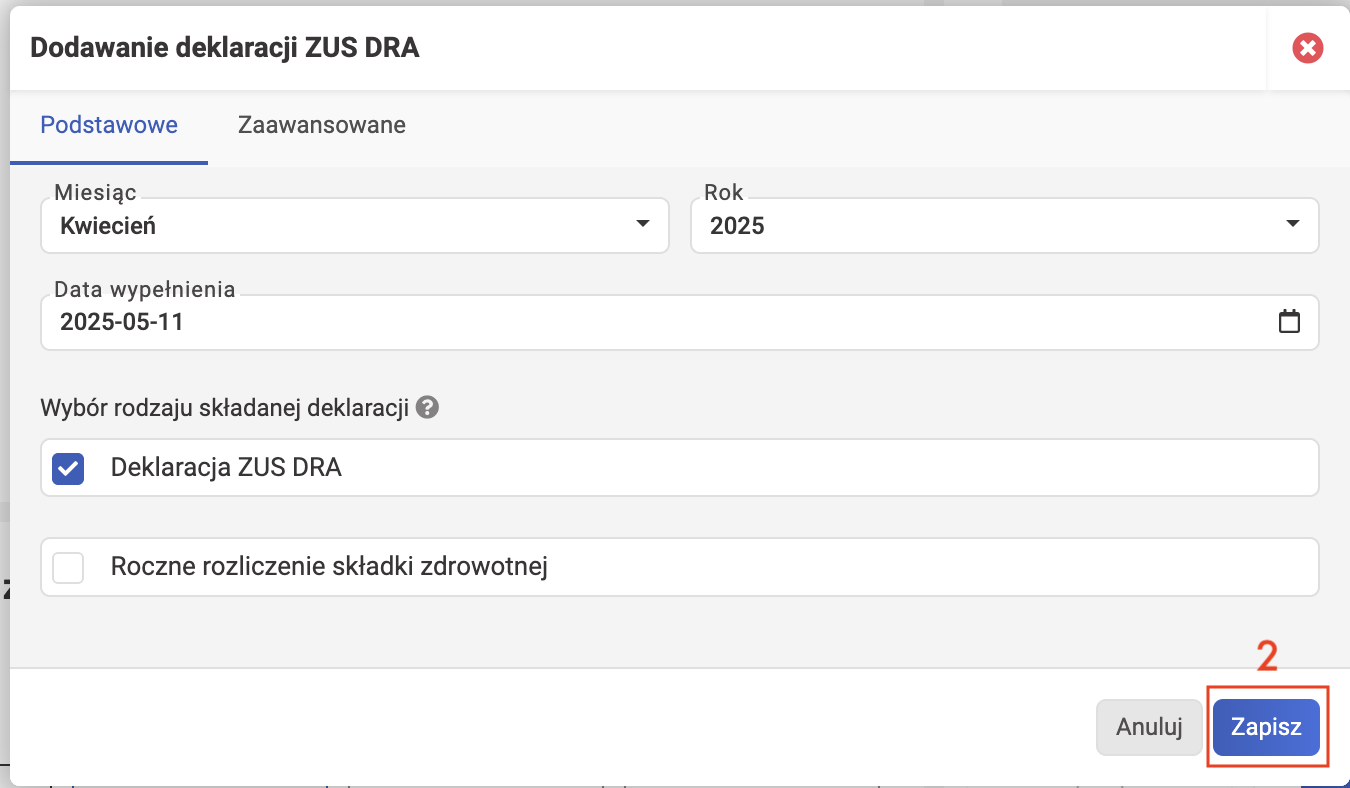Click the Wybór rodzaju składanej deklaracji heading
The height and width of the screenshot is (788, 1350).
point(225,408)
